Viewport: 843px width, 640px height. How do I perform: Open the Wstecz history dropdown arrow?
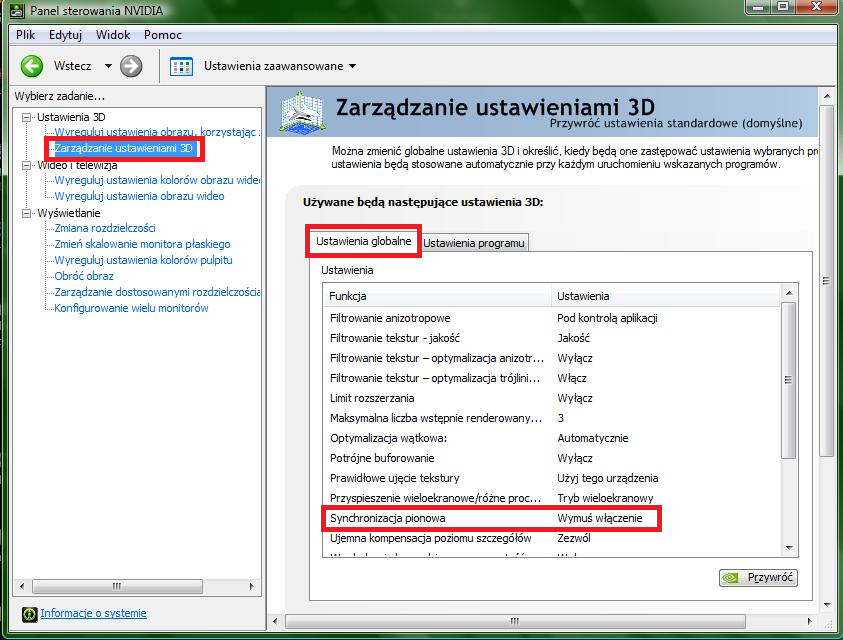pyautogui.click(x=108, y=66)
